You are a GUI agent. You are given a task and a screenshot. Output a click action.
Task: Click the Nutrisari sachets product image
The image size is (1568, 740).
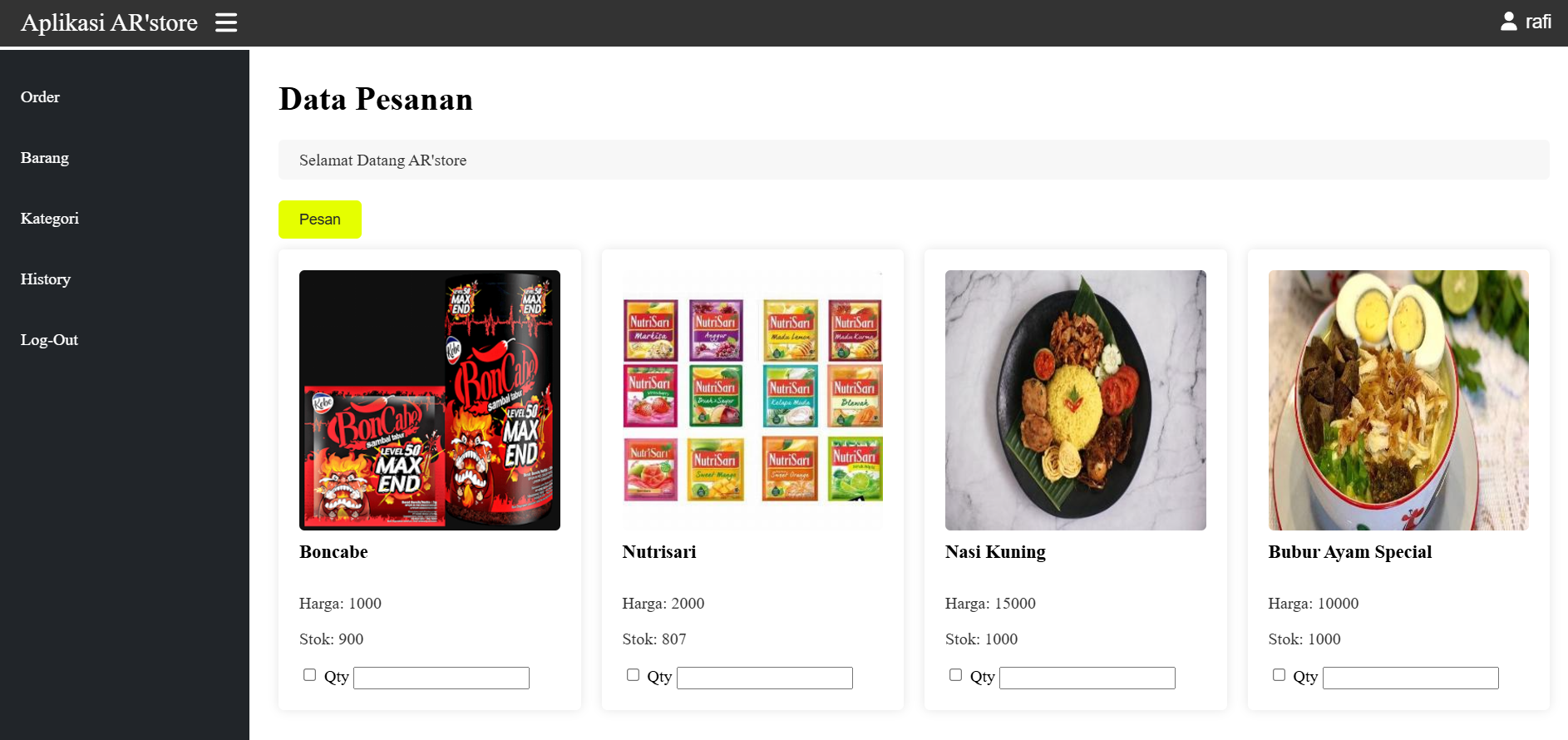pyautogui.click(x=752, y=400)
